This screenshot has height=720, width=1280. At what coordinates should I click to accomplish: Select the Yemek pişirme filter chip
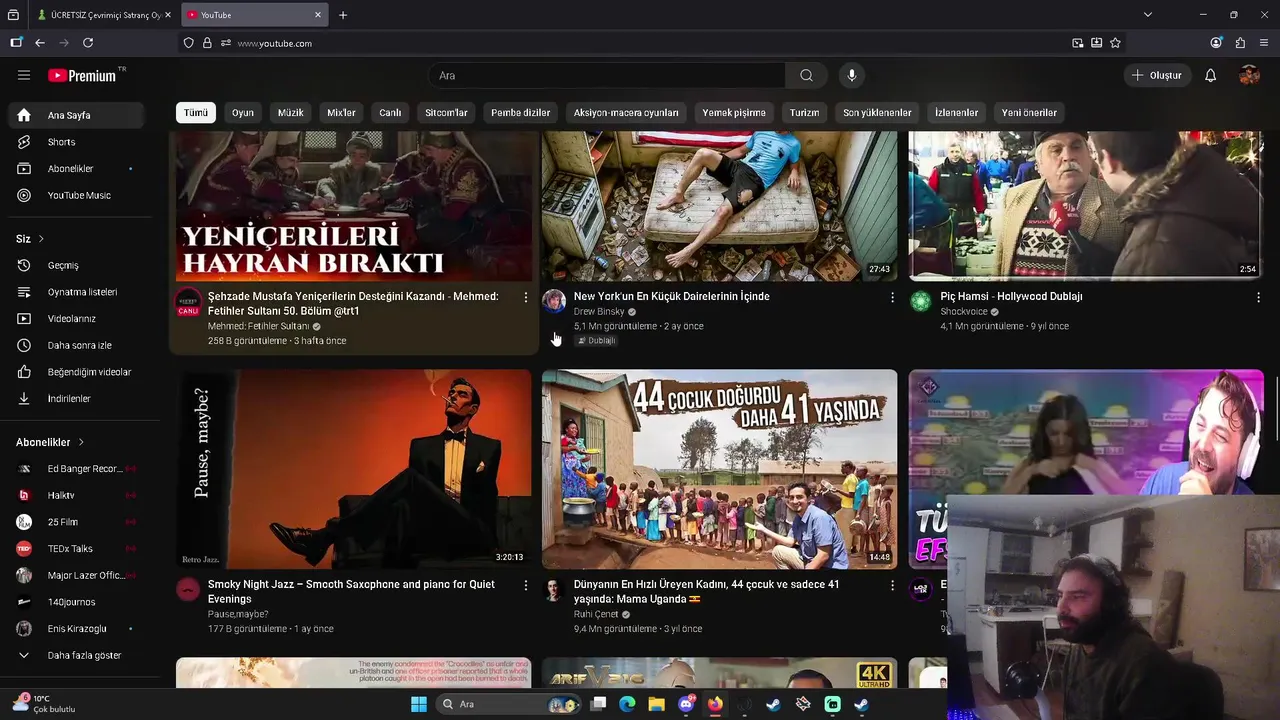coord(734,113)
